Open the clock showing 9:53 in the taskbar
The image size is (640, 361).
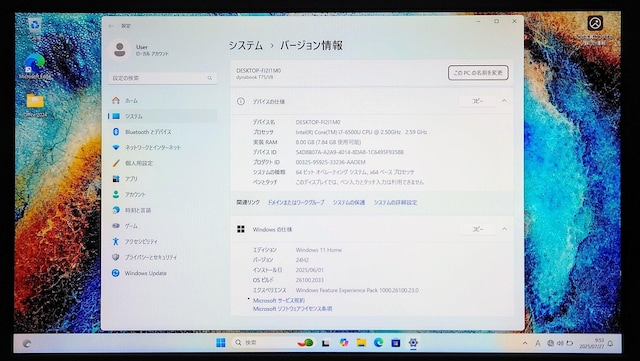coord(591,343)
